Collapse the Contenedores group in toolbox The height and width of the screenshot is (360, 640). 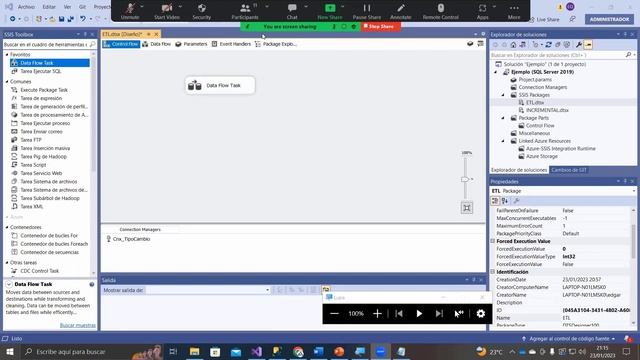pyautogui.click(x=7, y=227)
